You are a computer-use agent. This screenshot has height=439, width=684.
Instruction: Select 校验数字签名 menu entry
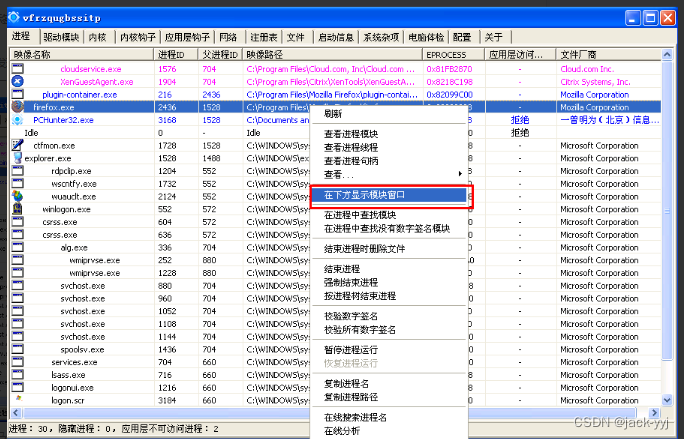point(389,316)
